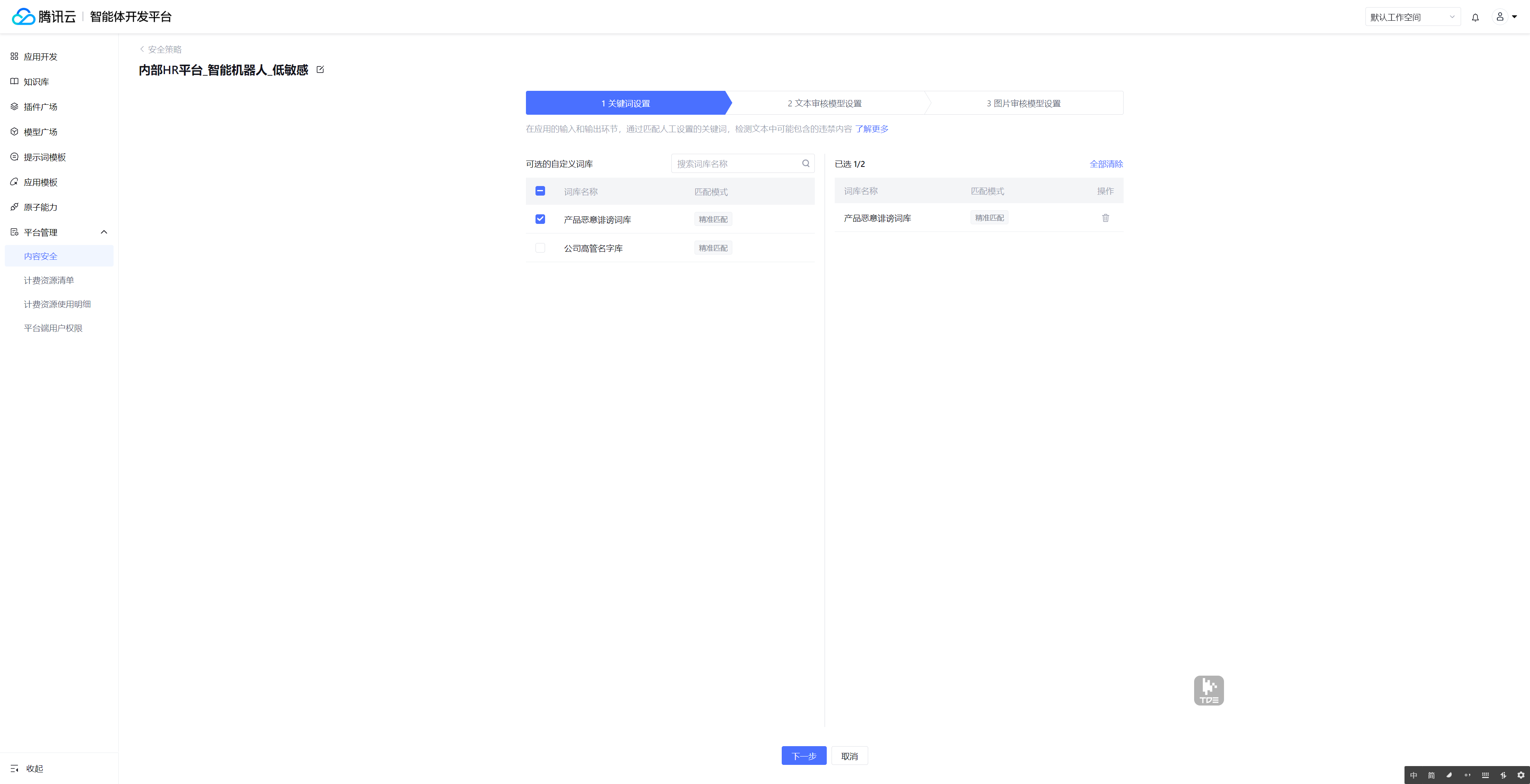Click the 全部清除 link
This screenshot has height=784, width=1530.
[1105, 164]
